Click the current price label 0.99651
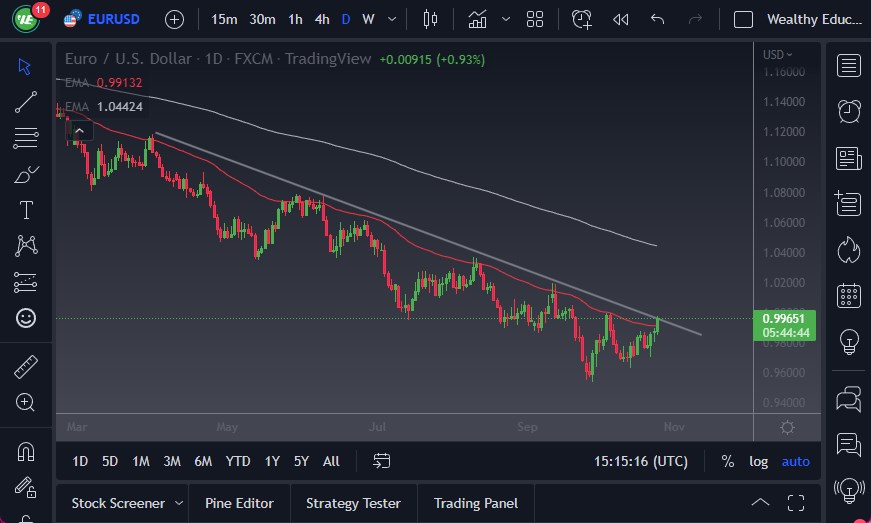871x523 pixels. [785, 319]
